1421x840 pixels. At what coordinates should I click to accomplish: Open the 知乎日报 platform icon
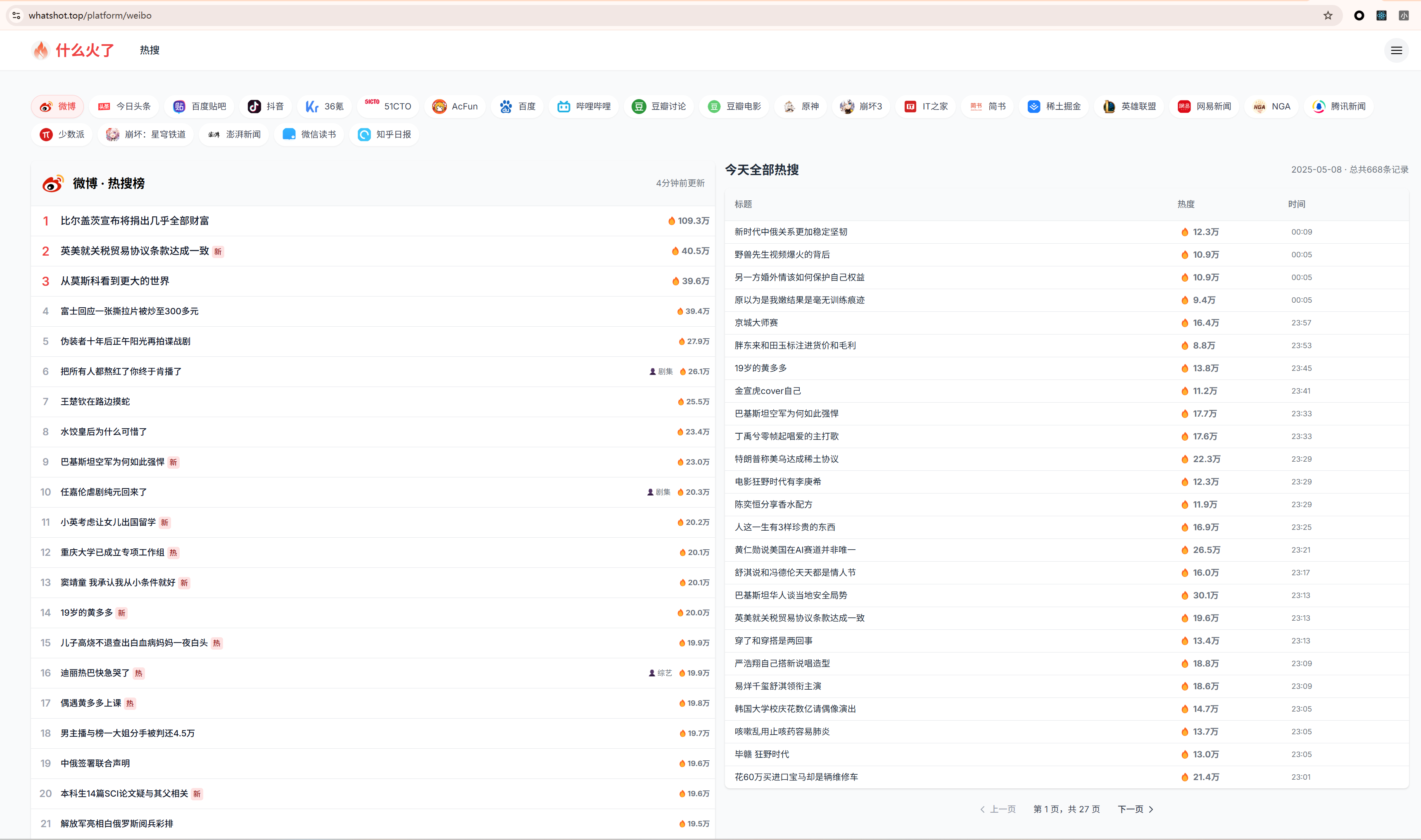coord(364,135)
